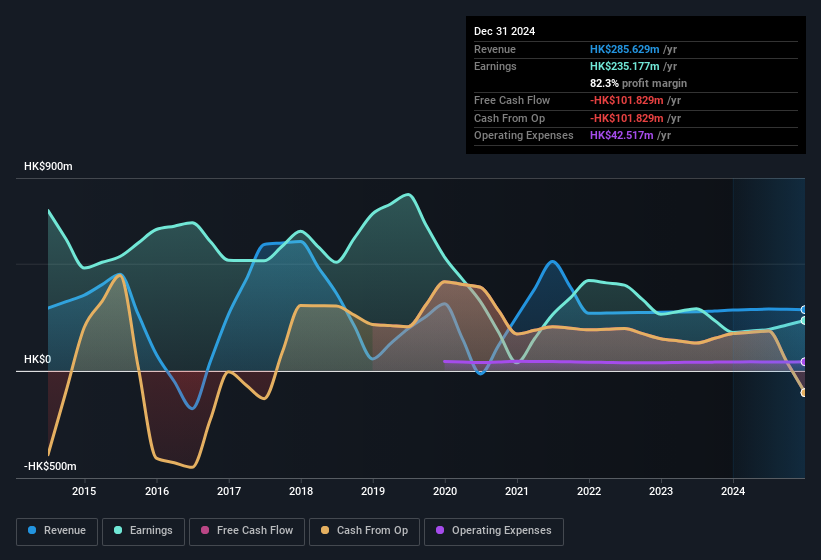This screenshot has width=821, height=560.
Task: Toggle the Operating Expenses legend button
Action: [x=494, y=531]
